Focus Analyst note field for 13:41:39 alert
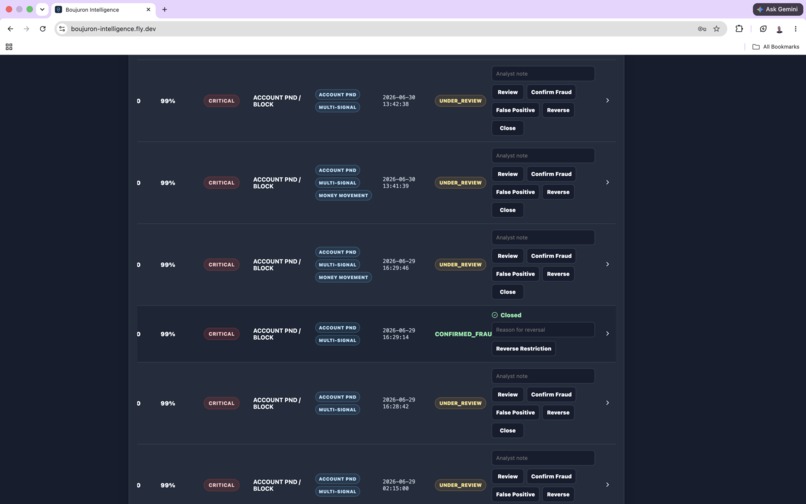The width and height of the screenshot is (806, 504). [x=543, y=155]
